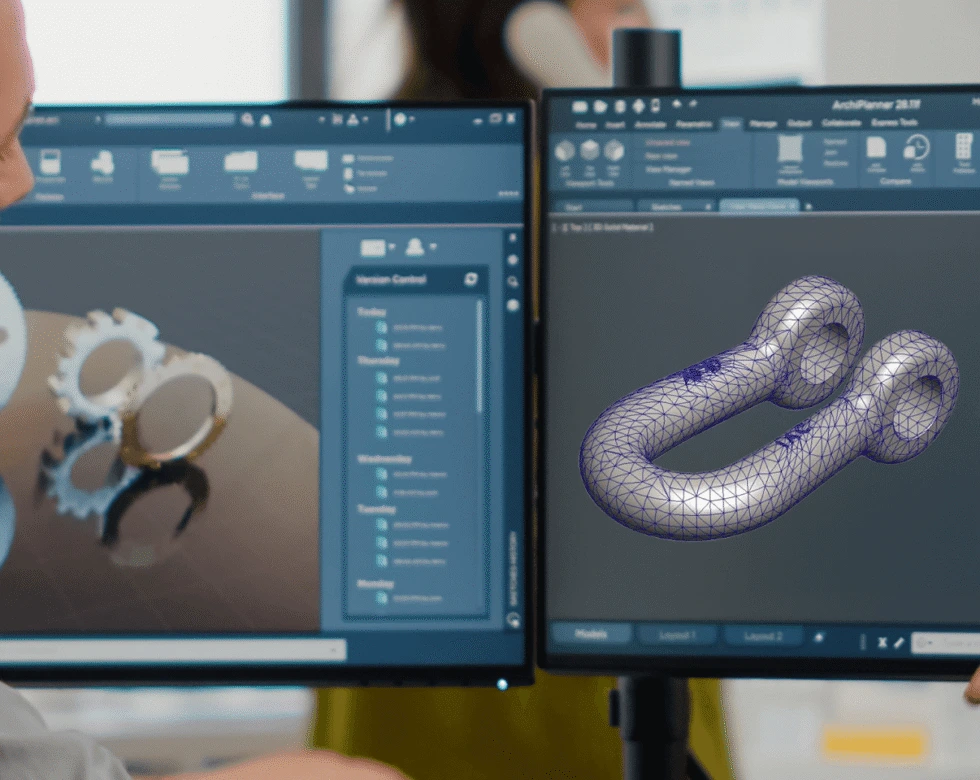The image size is (980, 780).
Task: Open the user account dropdown above Version Control
Action: (x=420, y=247)
